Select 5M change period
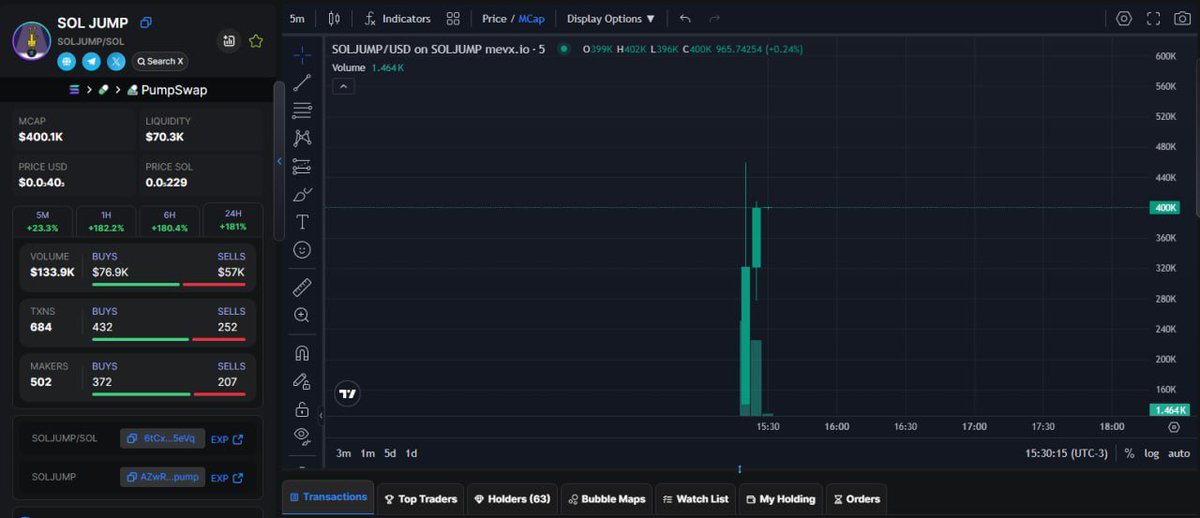 click(42, 221)
